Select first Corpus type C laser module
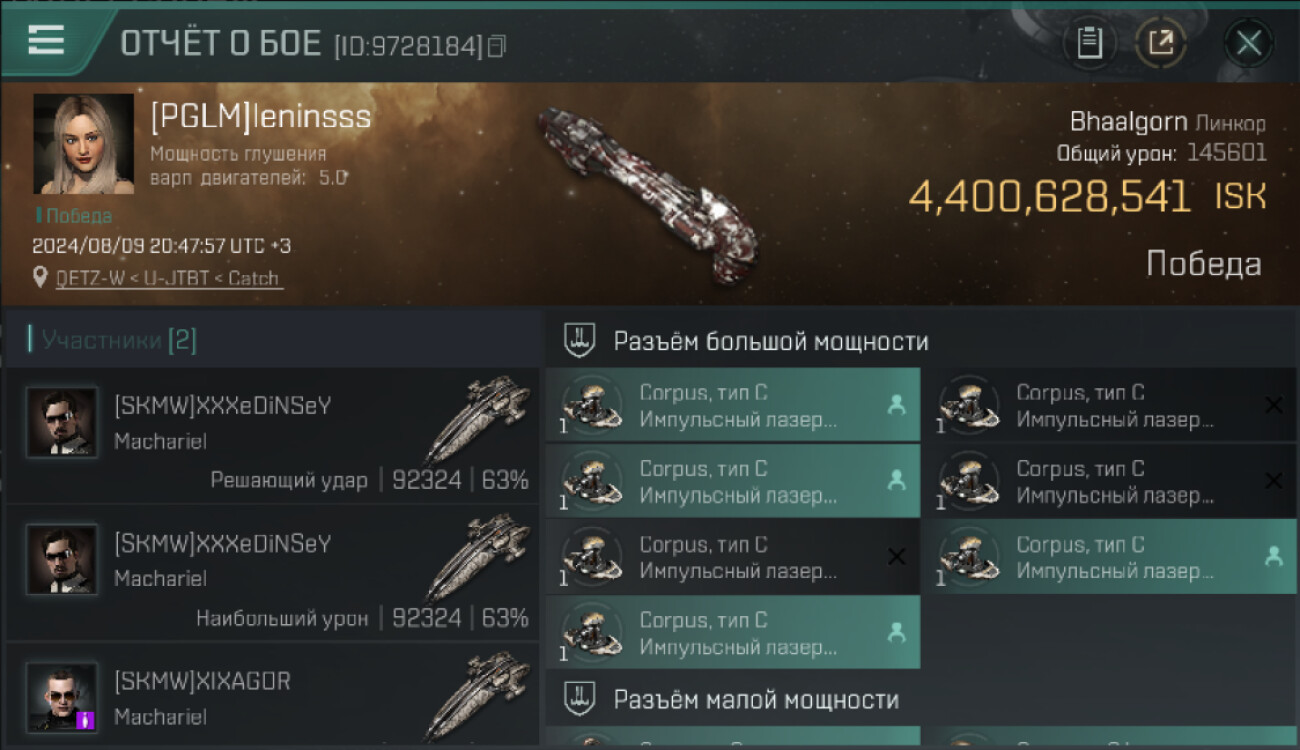This screenshot has width=1300, height=750. [733, 405]
